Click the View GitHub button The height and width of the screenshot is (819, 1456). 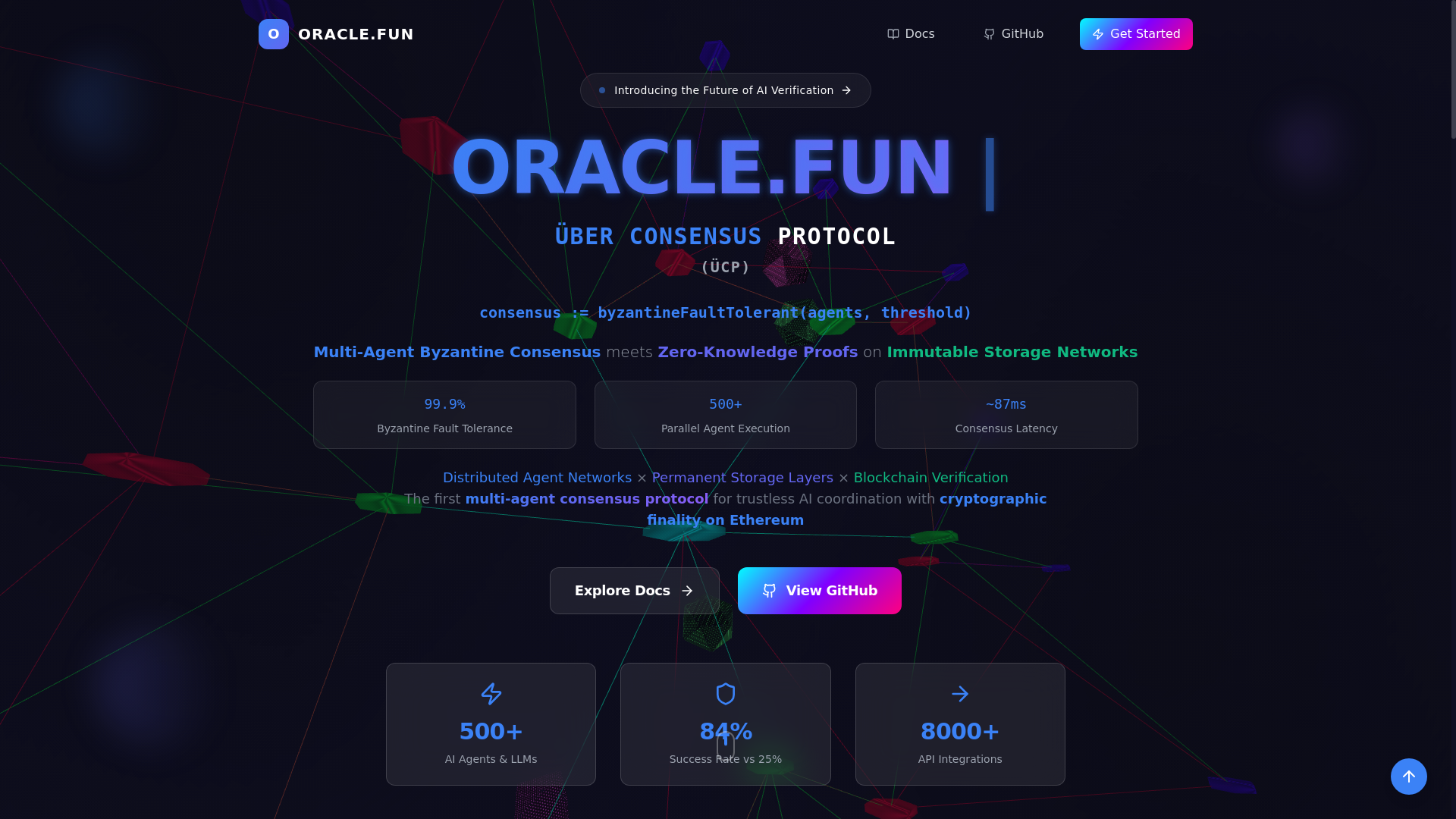(x=820, y=591)
